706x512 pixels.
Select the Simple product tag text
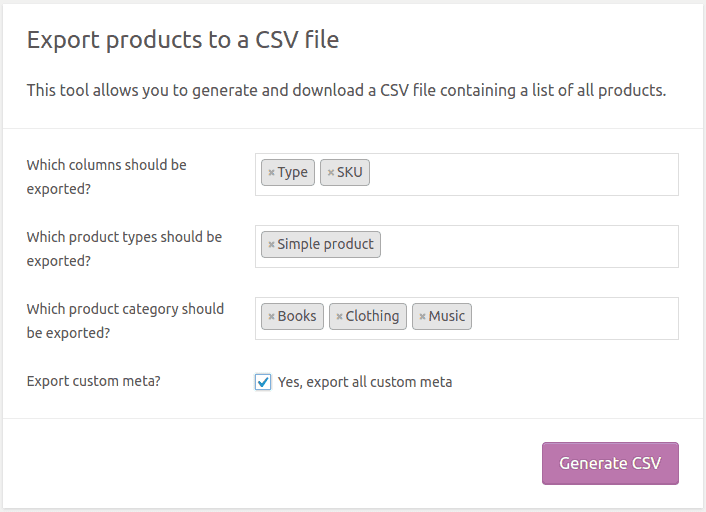326,245
